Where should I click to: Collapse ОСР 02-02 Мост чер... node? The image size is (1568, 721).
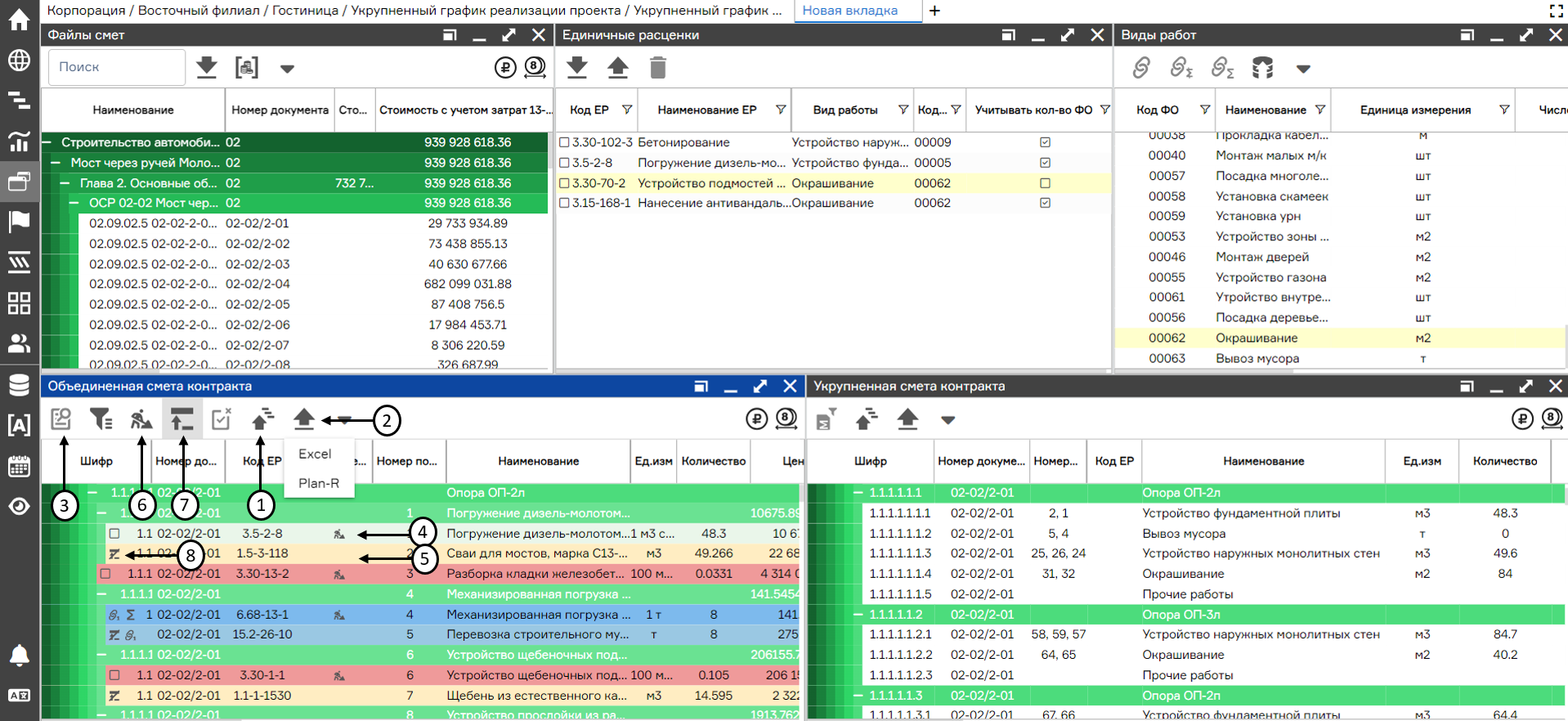pos(74,203)
